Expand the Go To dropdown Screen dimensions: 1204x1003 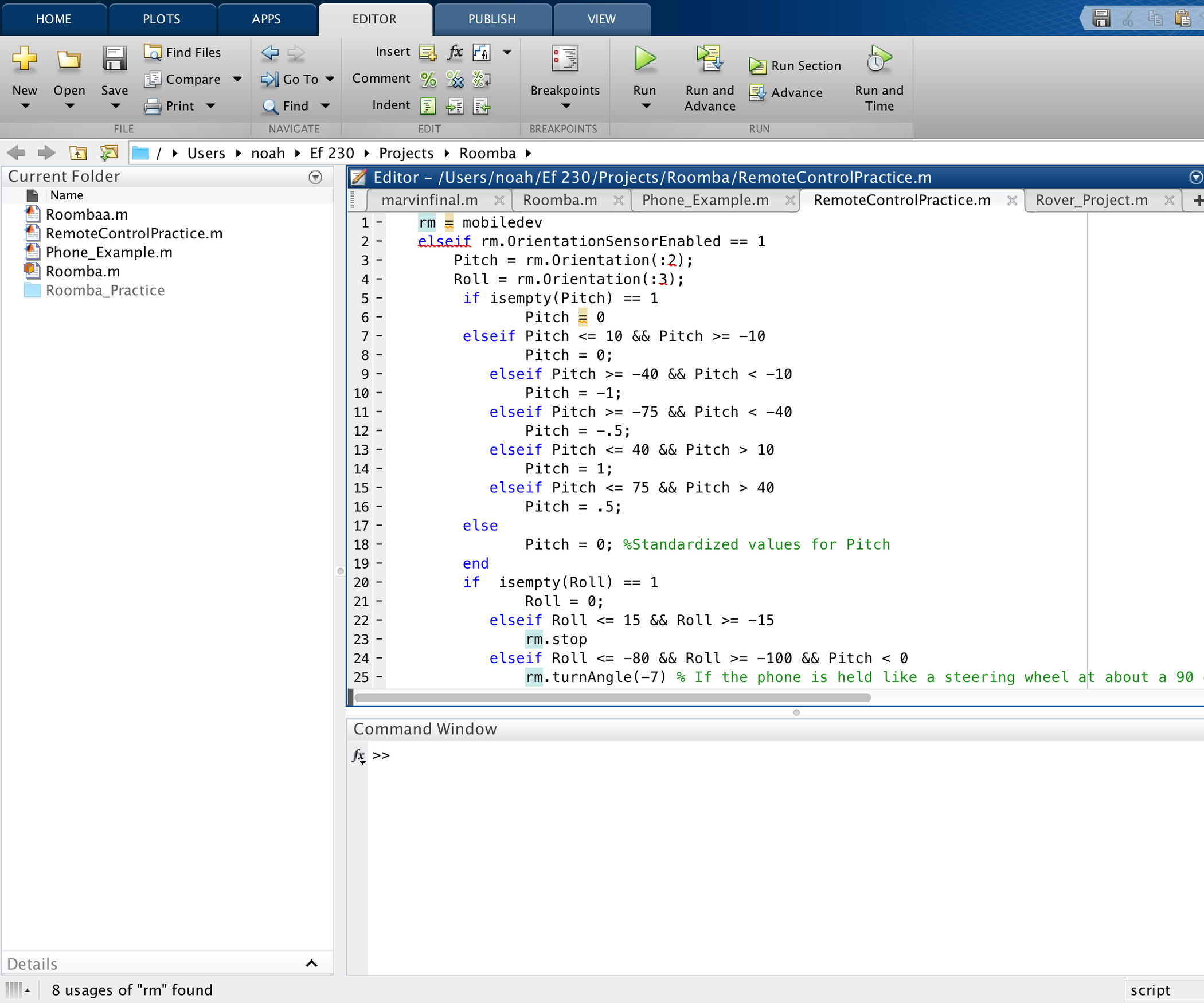point(330,79)
